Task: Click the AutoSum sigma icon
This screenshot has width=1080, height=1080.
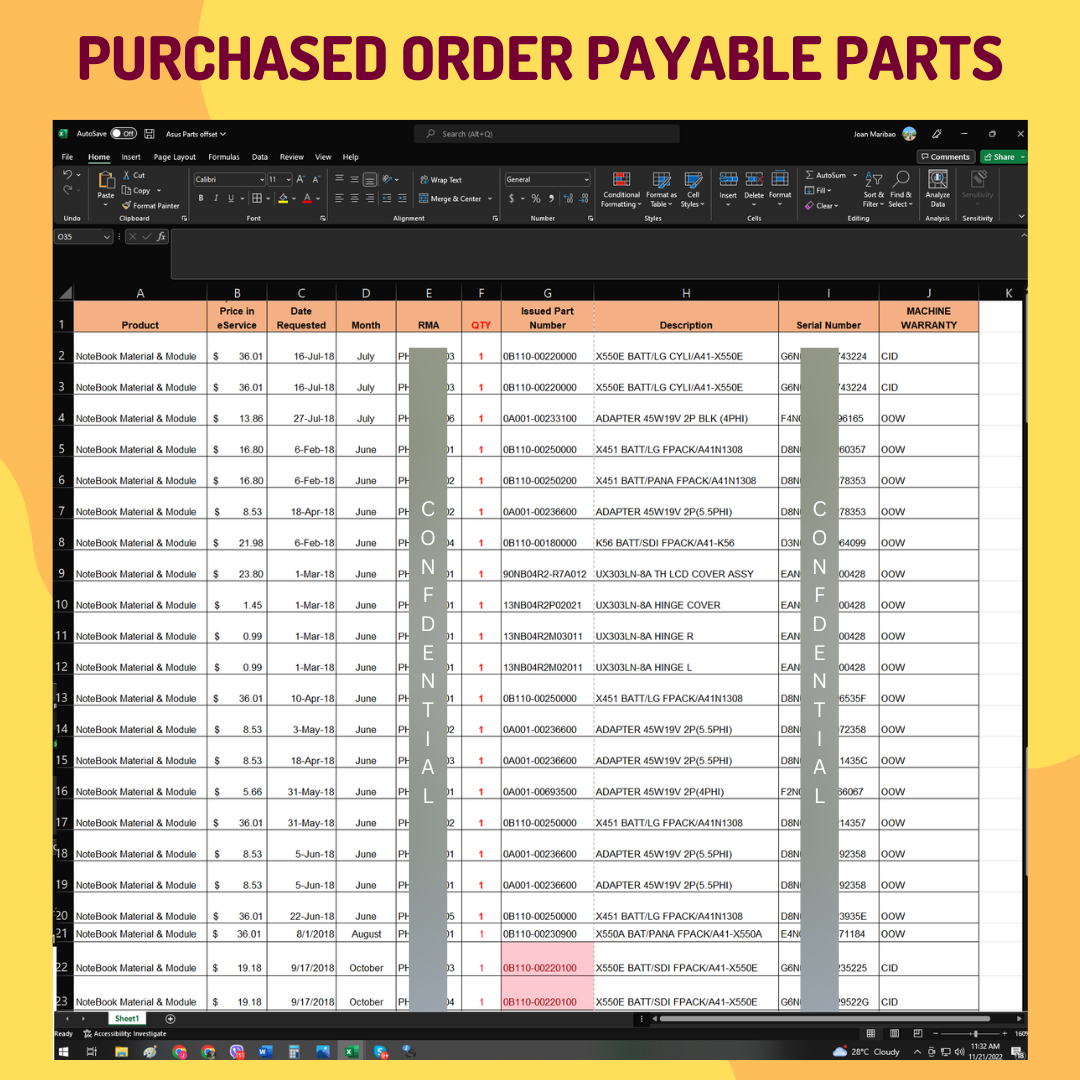Action: [810, 175]
